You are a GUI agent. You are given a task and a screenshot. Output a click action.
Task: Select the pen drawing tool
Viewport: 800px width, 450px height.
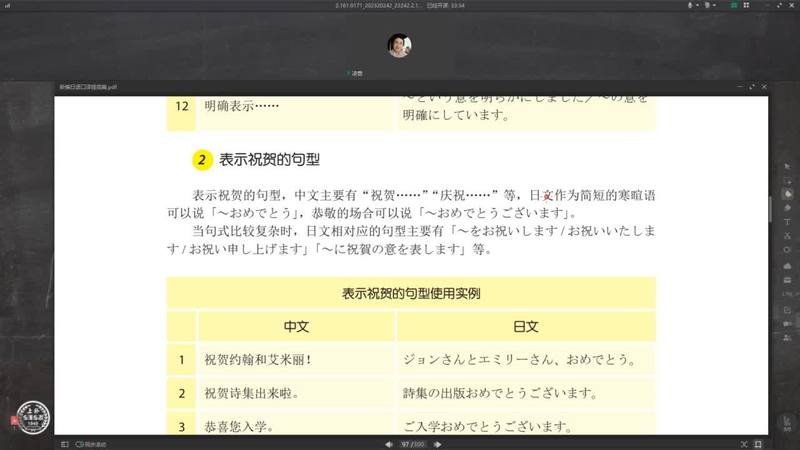(x=788, y=193)
